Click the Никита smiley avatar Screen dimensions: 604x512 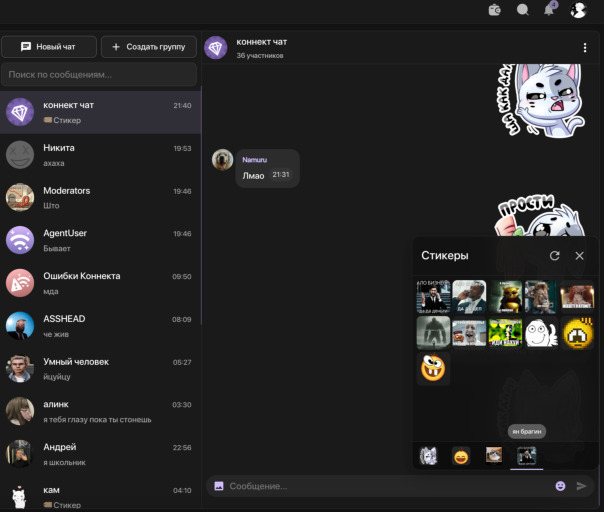click(20, 155)
